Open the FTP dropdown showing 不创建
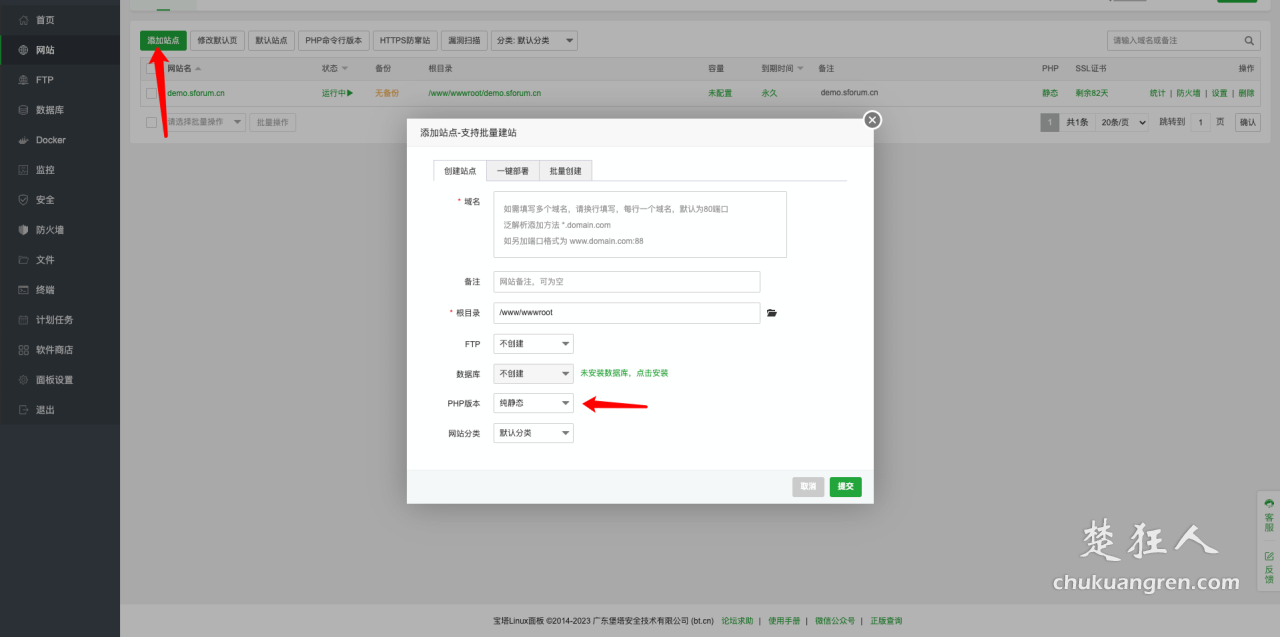The height and width of the screenshot is (637, 1280). [x=533, y=342]
